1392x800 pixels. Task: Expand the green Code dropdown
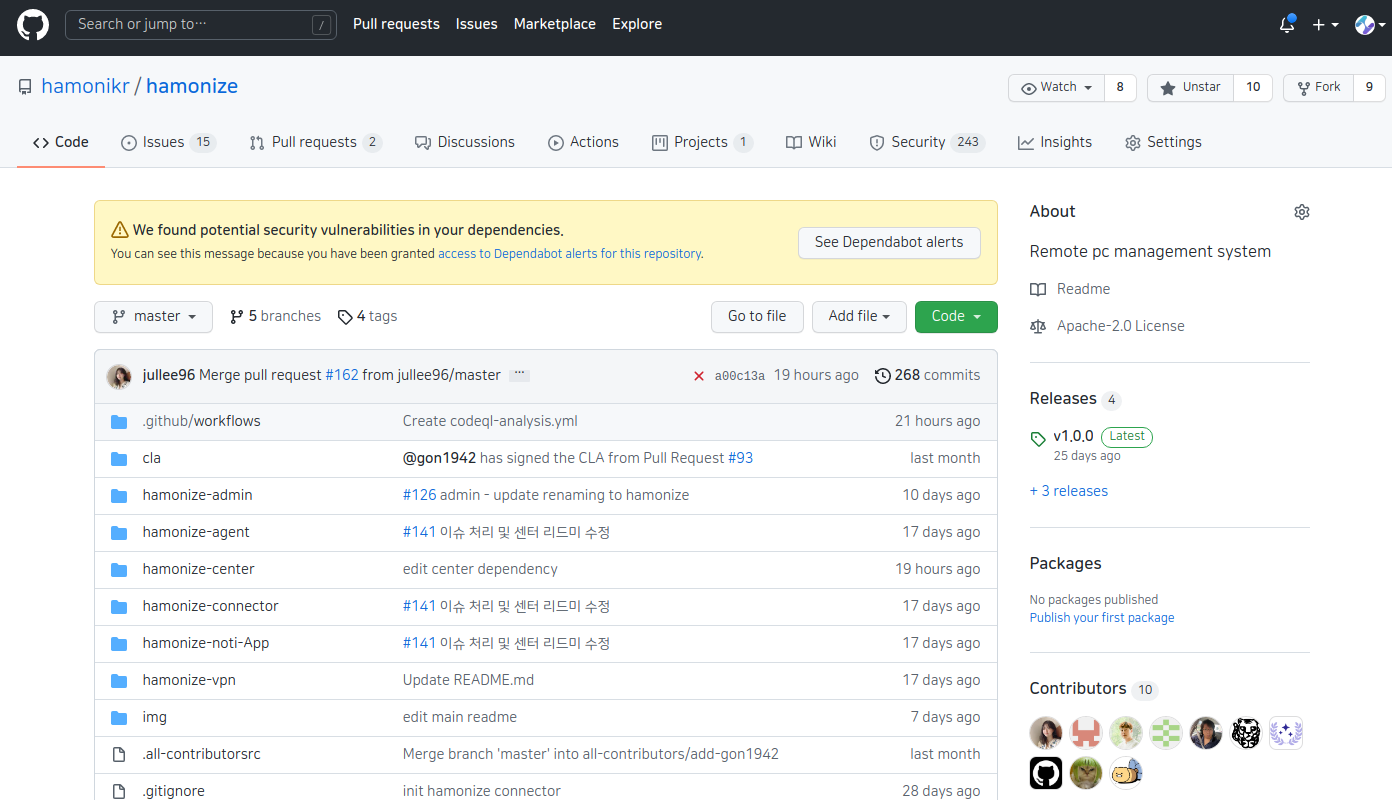[955, 317]
